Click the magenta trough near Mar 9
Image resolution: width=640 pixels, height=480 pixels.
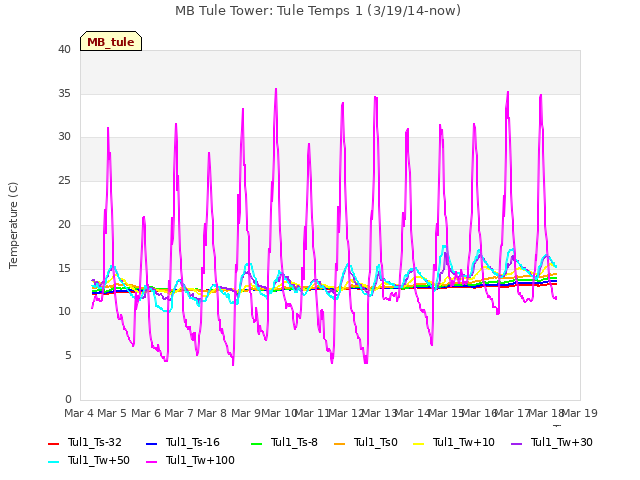[233, 364]
